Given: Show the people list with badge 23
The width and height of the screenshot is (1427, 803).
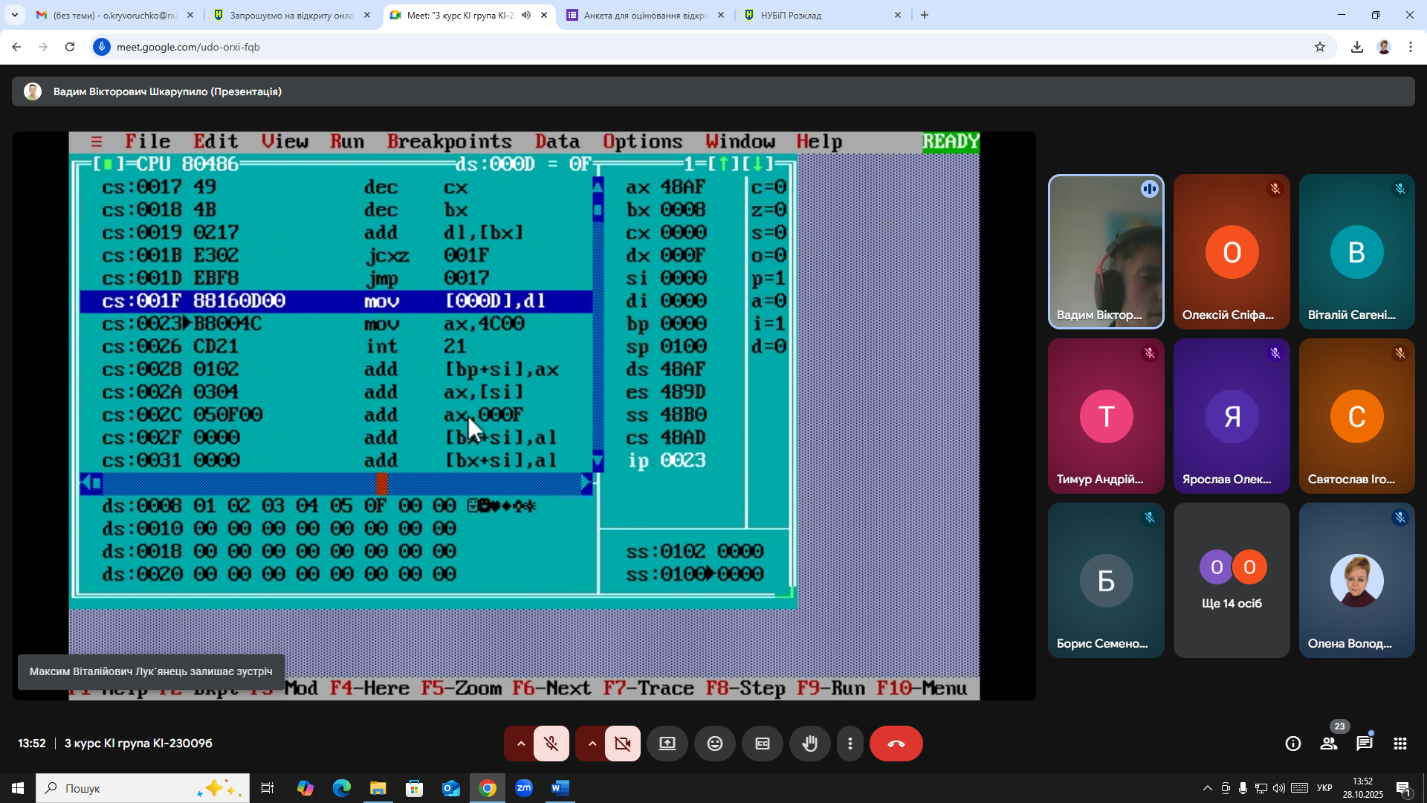Looking at the screenshot, I should (x=1329, y=743).
